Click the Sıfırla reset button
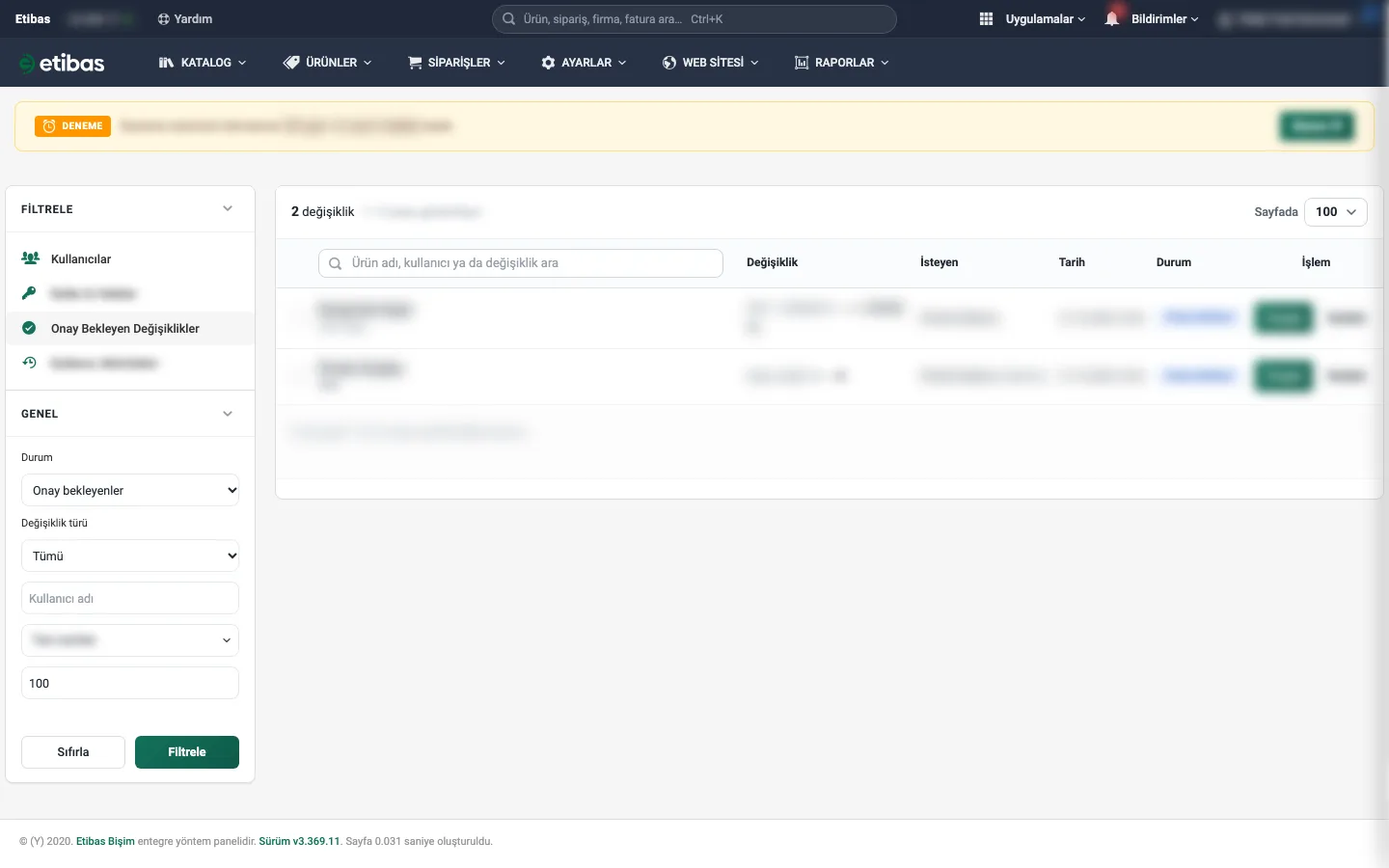Image resolution: width=1389 pixels, height=868 pixels. tap(73, 752)
